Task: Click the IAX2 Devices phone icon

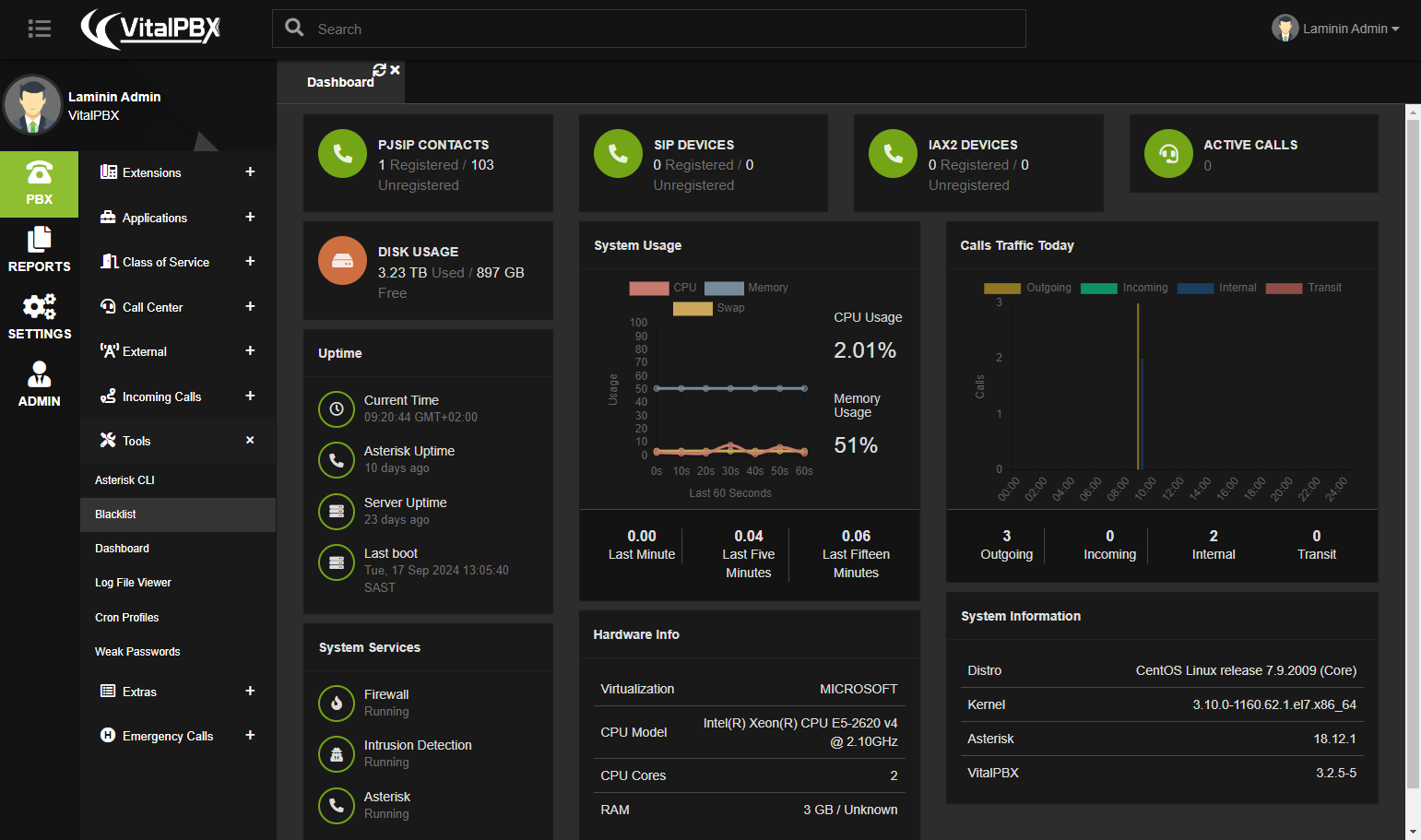Action: 893,153
